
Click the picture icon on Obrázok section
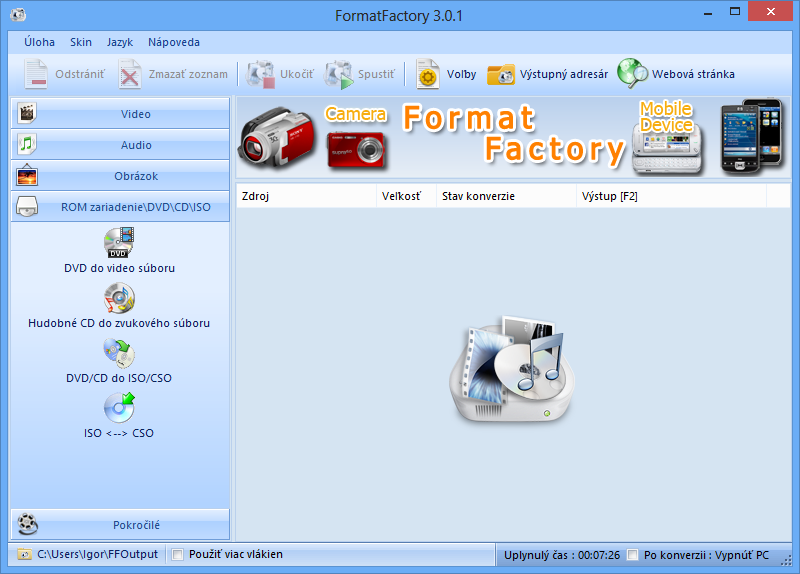pyautogui.click(x=27, y=176)
